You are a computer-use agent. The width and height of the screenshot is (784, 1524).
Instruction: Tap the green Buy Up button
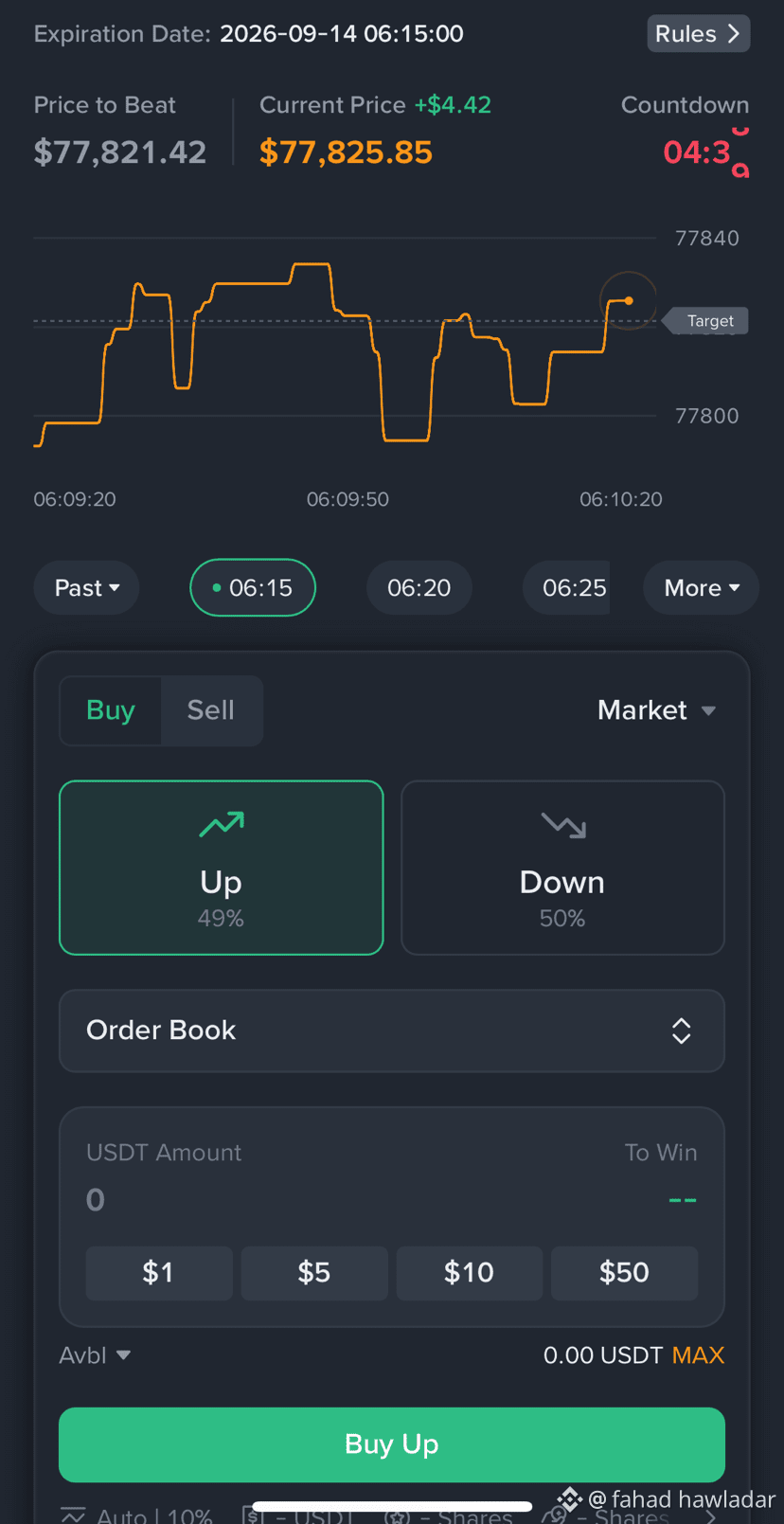click(392, 1444)
